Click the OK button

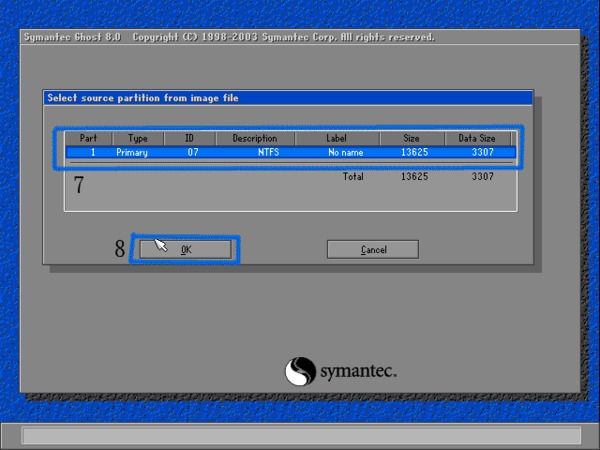click(186, 249)
